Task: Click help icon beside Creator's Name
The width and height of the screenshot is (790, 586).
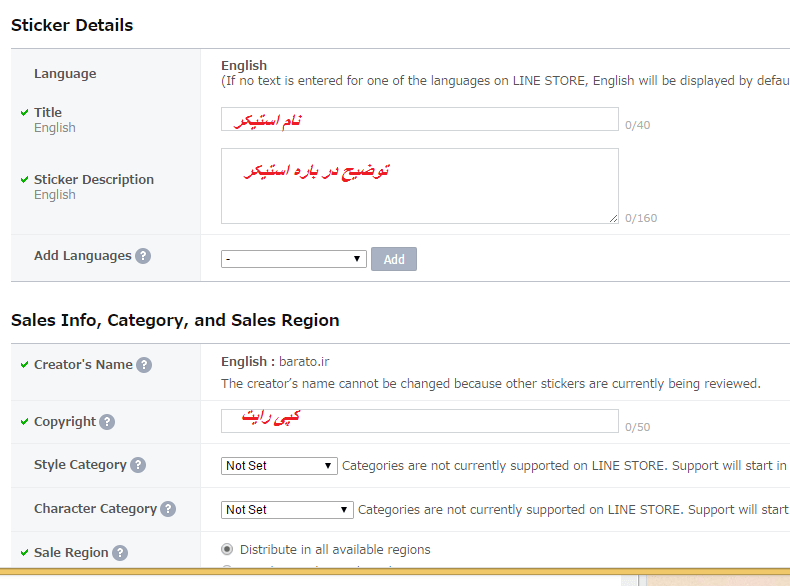Action: tap(144, 365)
